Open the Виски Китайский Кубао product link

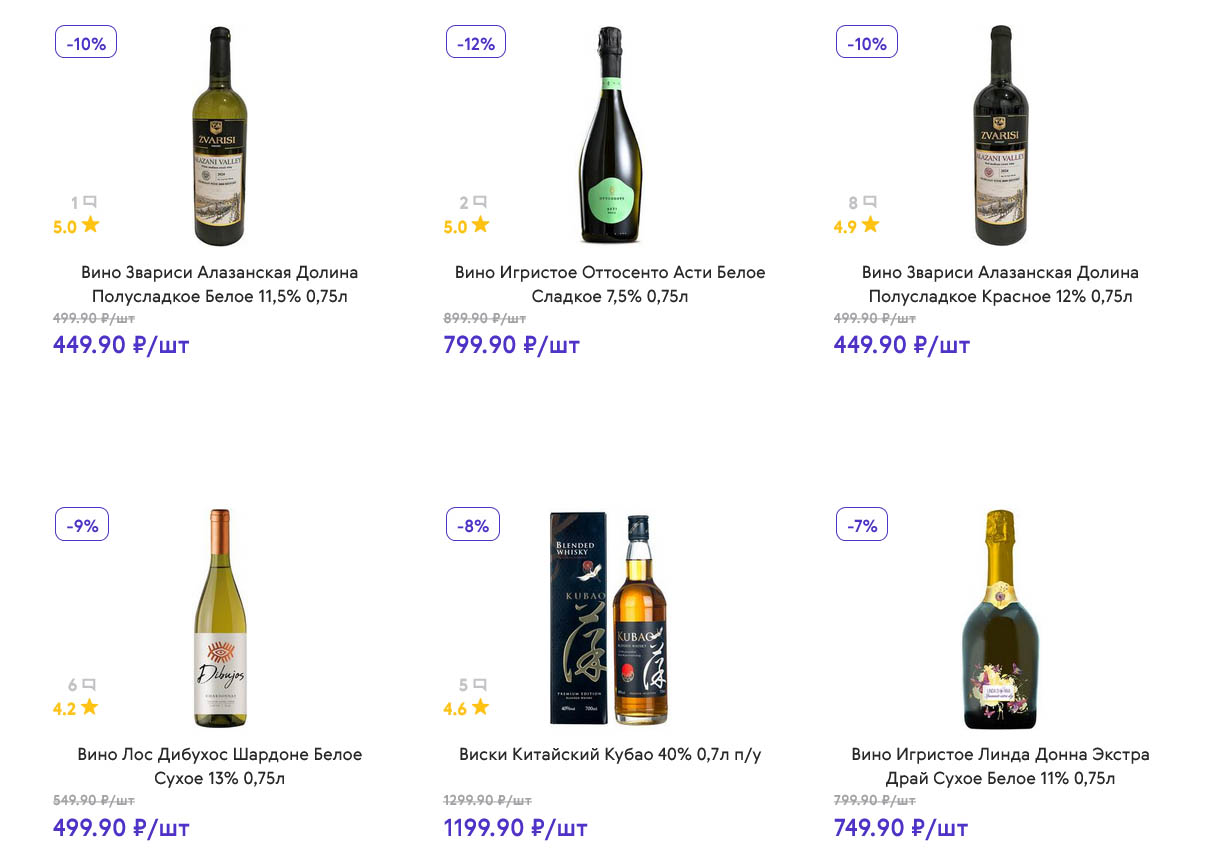coord(610,754)
